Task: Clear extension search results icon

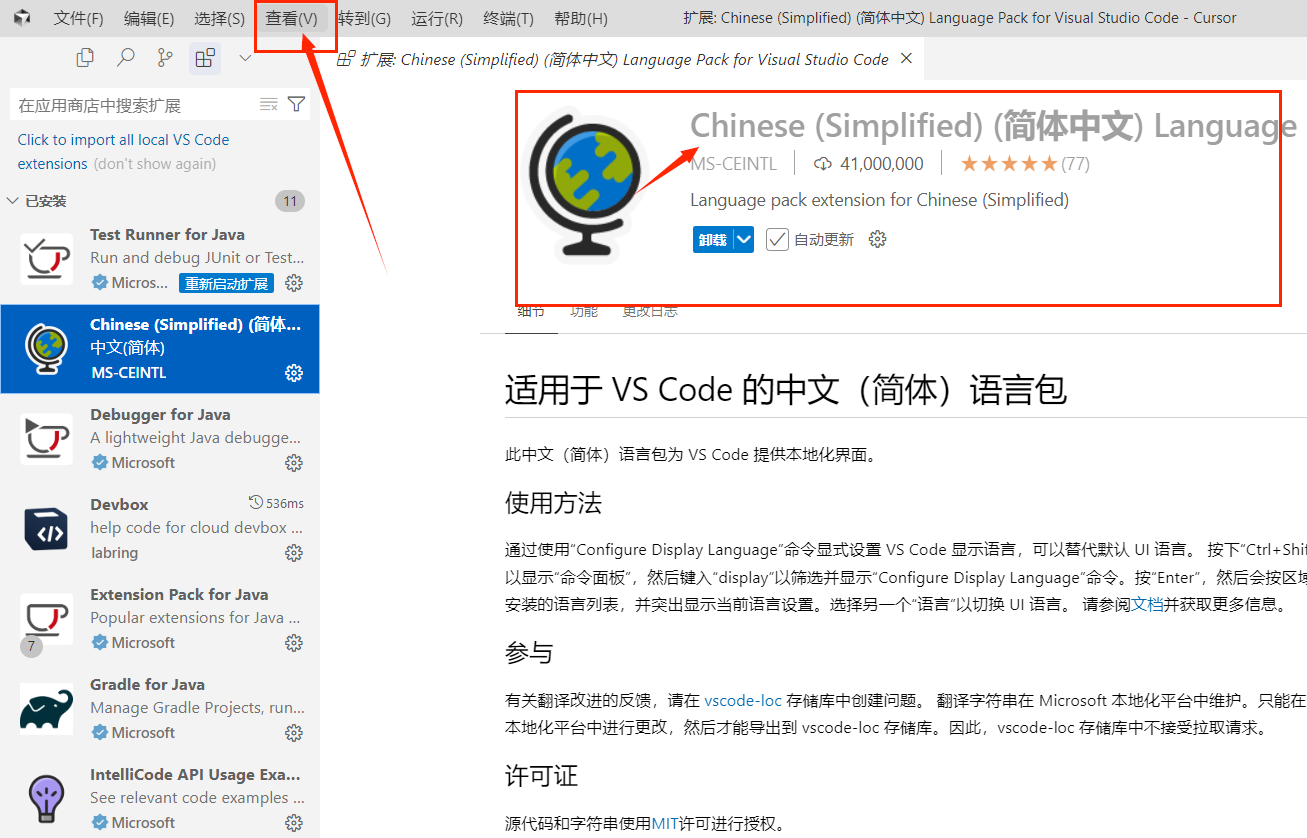Action: (x=268, y=104)
